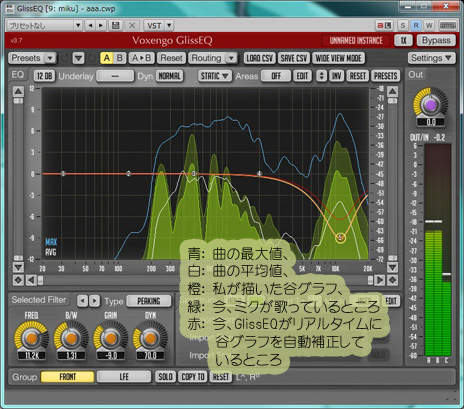Viewport: 464px width, 409px height.
Task: Click the keyboard icon in host toolbar
Action: (448, 25)
